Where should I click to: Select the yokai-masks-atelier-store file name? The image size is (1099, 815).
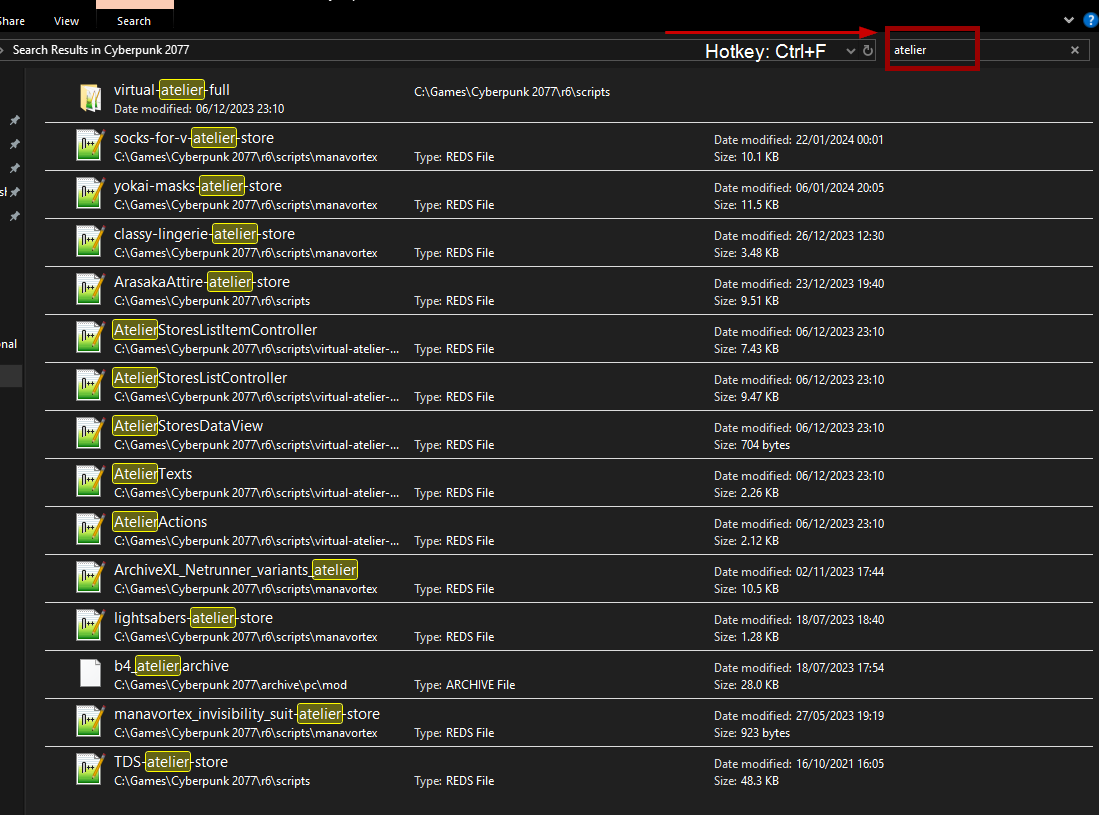coord(198,186)
